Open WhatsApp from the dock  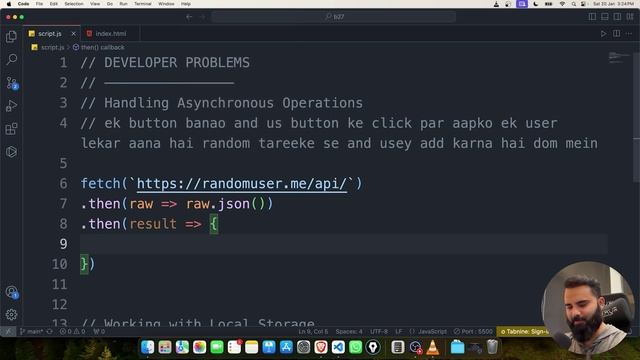click(x=356, y=347)
